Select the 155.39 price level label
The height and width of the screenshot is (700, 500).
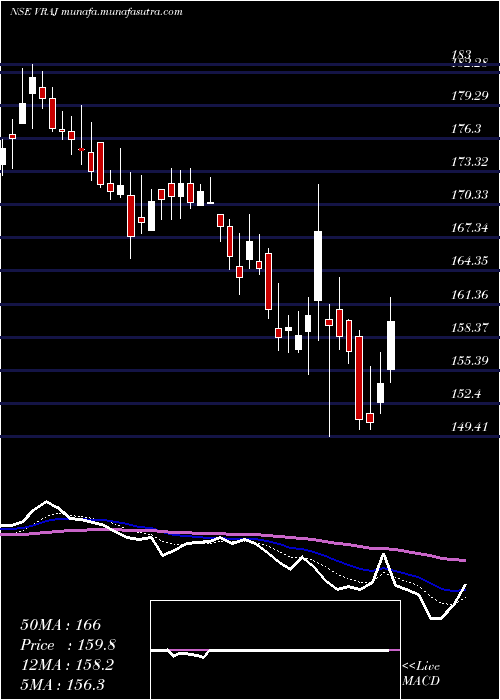(x=469, y=361)
